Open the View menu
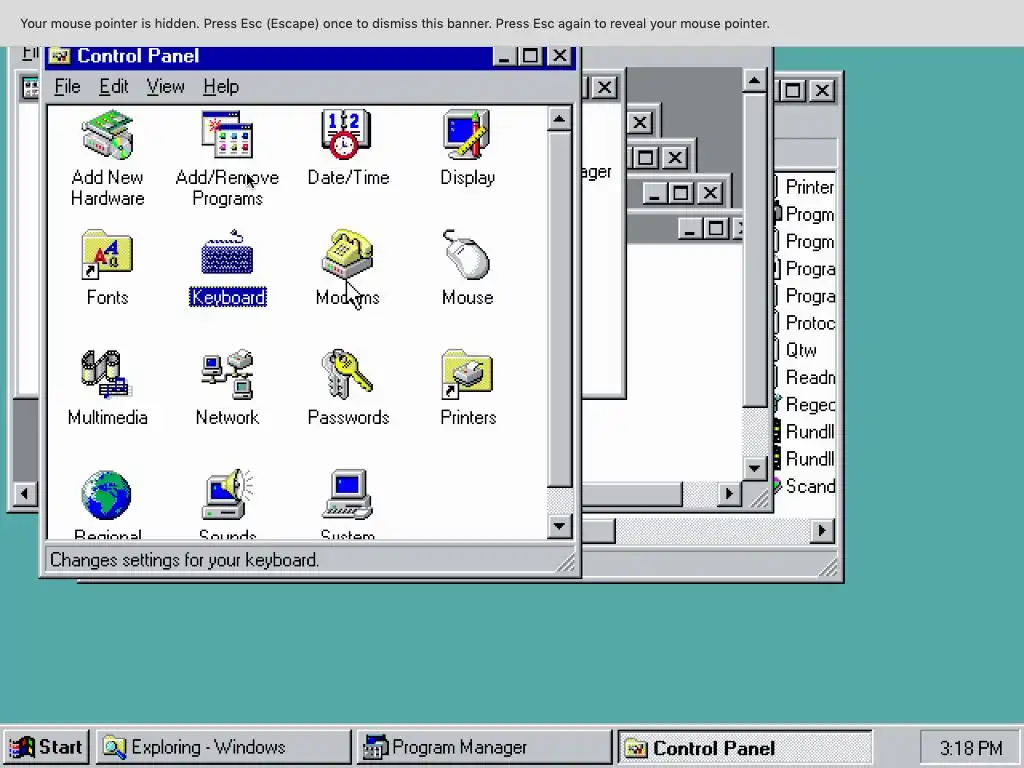Screen dimensions: 1024x768 click(x=165, y=87)
